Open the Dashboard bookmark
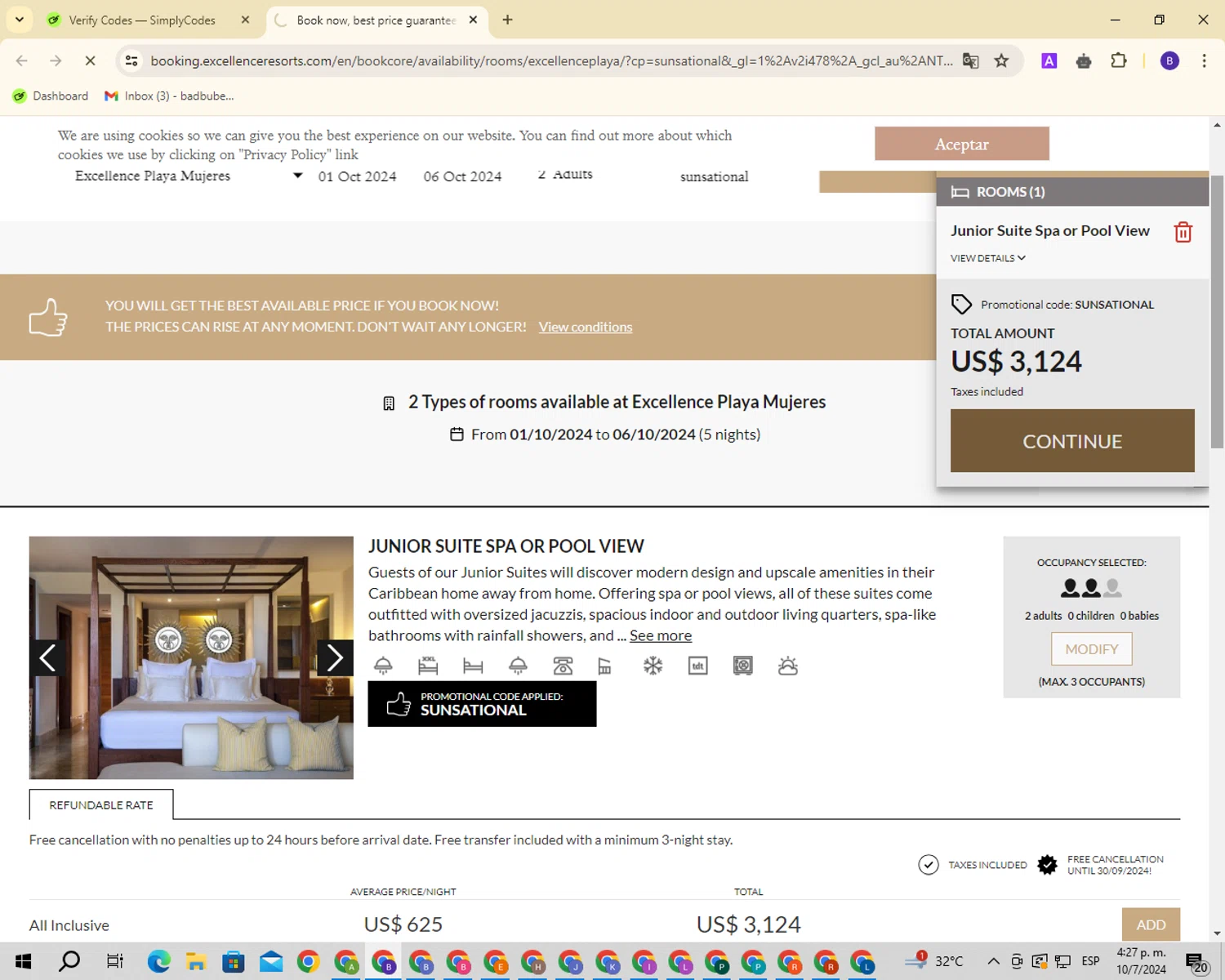This screenshot has height=980, width=1225. (51, 96)
